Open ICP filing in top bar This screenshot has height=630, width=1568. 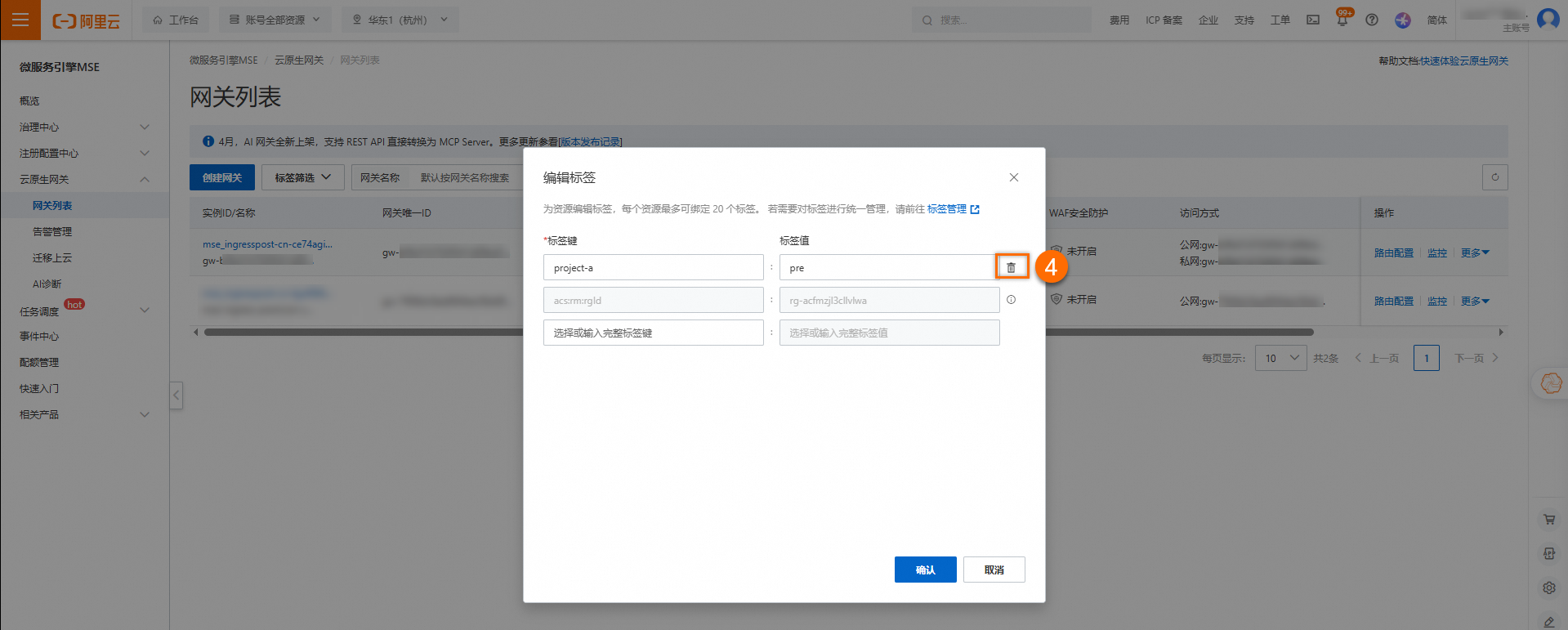(1164, 20)
